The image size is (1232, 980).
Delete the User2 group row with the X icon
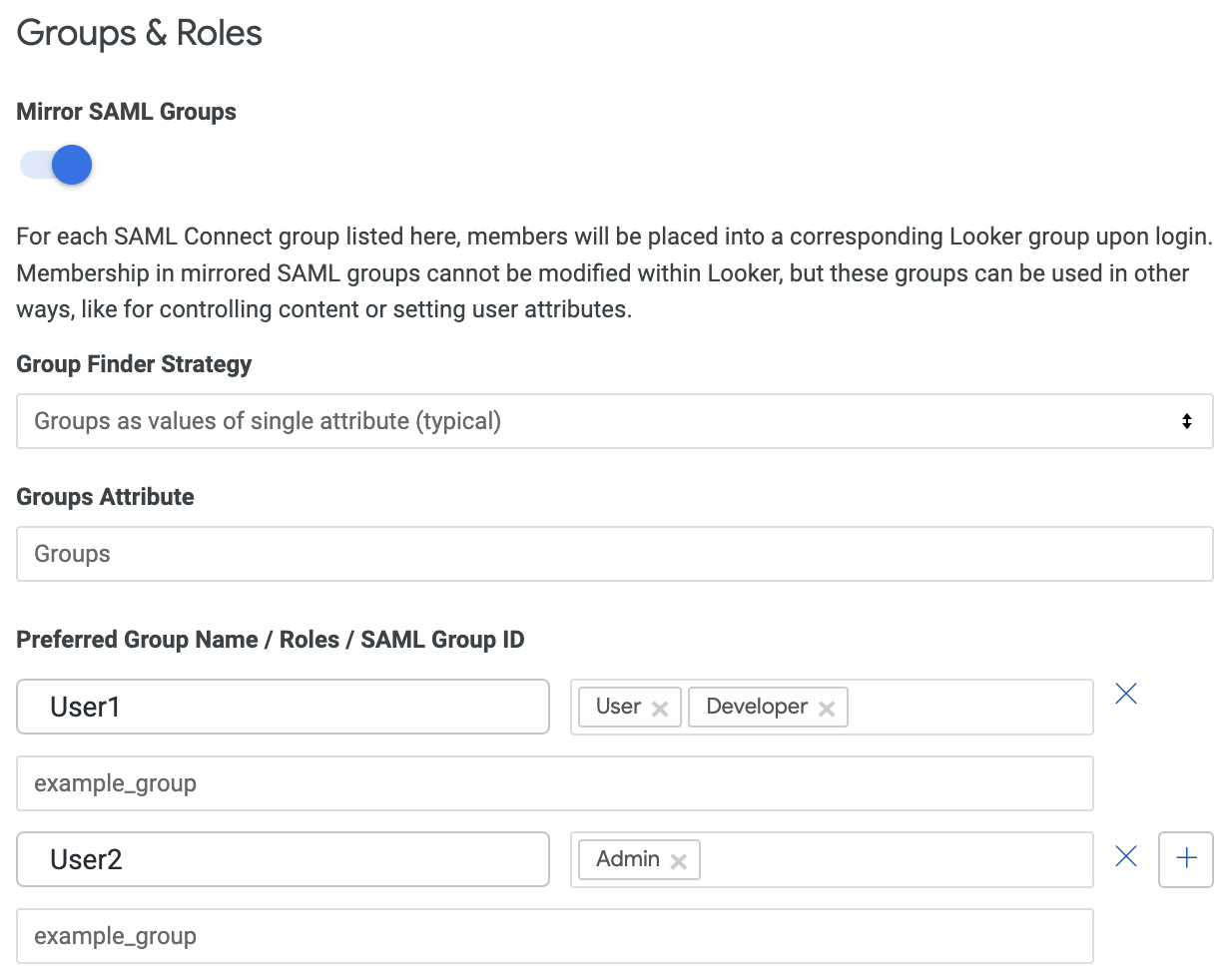pos(1125,856)
